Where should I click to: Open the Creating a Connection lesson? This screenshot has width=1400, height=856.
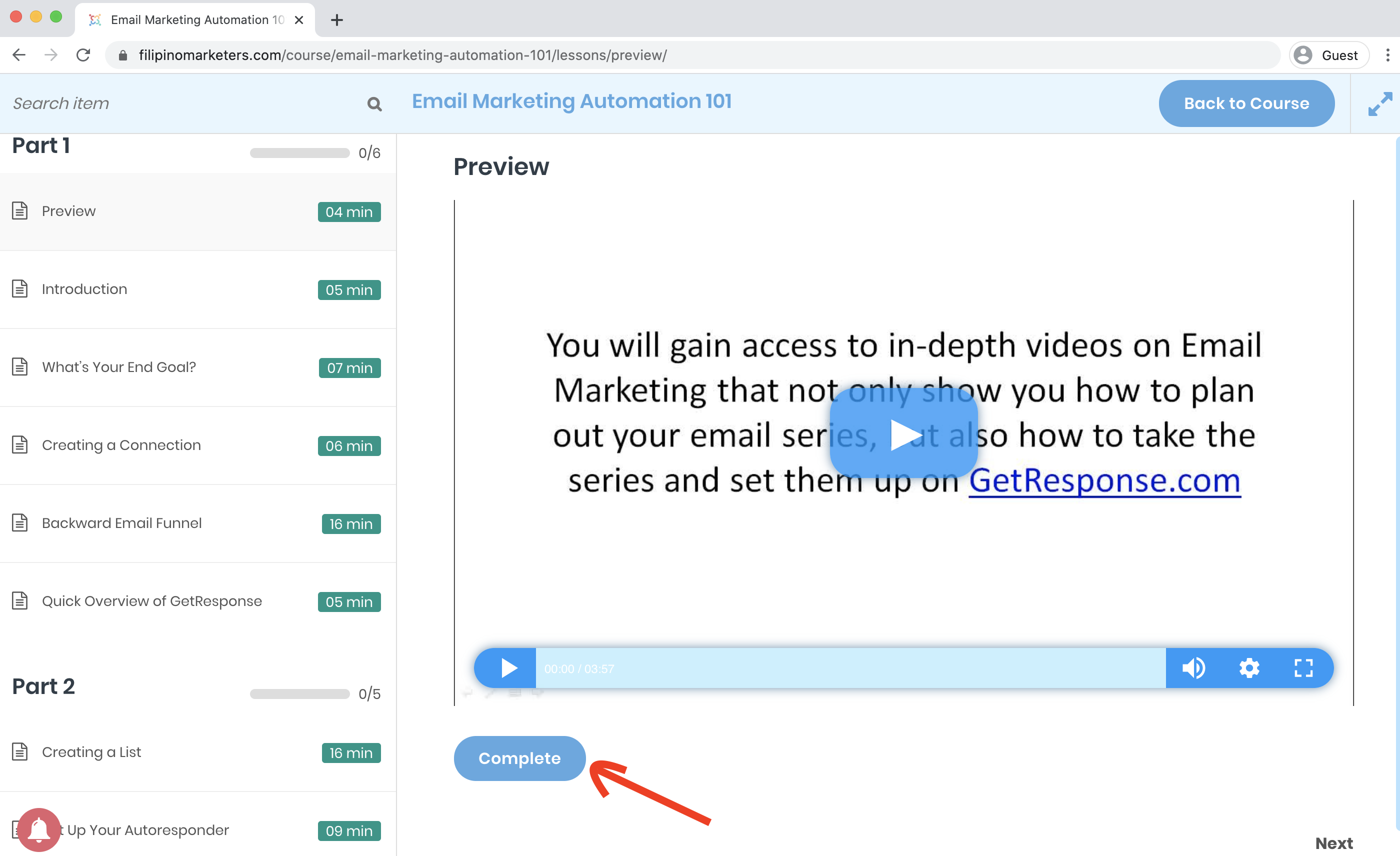point(197,445)
